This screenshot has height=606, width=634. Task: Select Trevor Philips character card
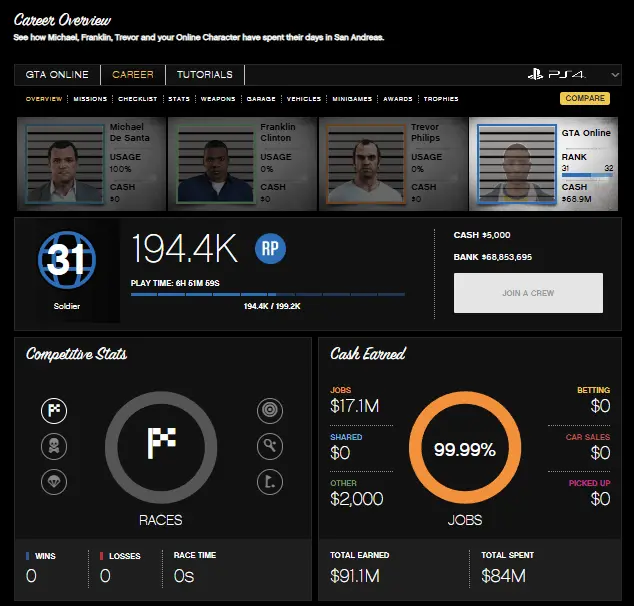click(392, 163)
